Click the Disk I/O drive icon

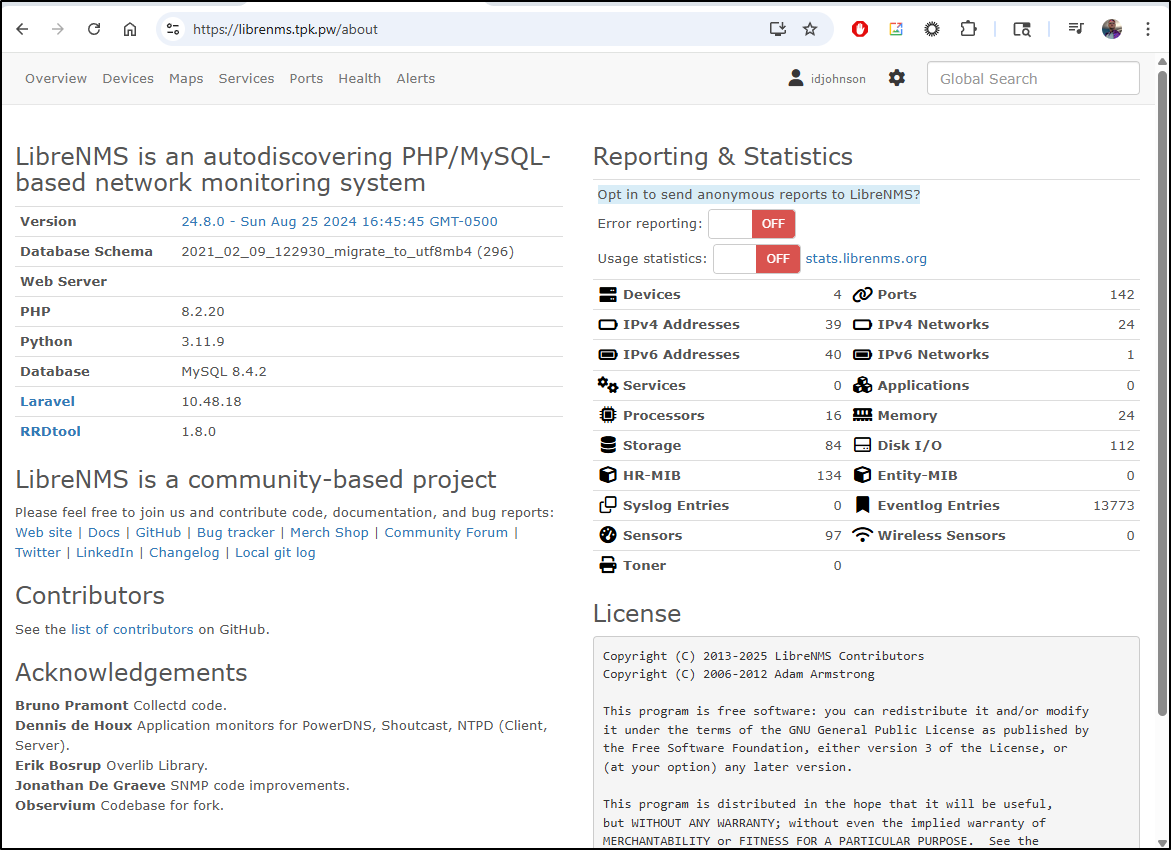coord(863,445)
